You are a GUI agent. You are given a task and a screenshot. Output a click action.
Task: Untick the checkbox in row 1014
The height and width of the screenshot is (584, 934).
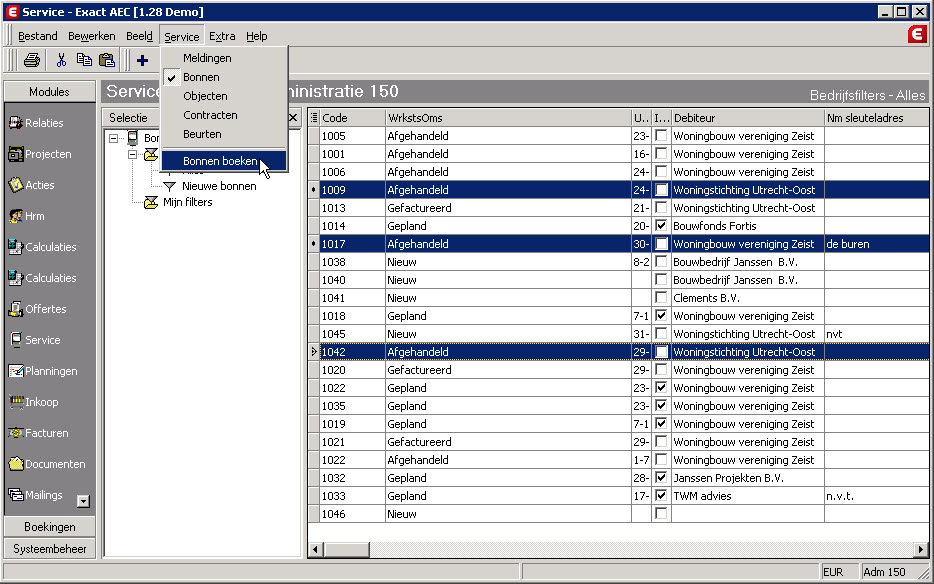[661, 226]
